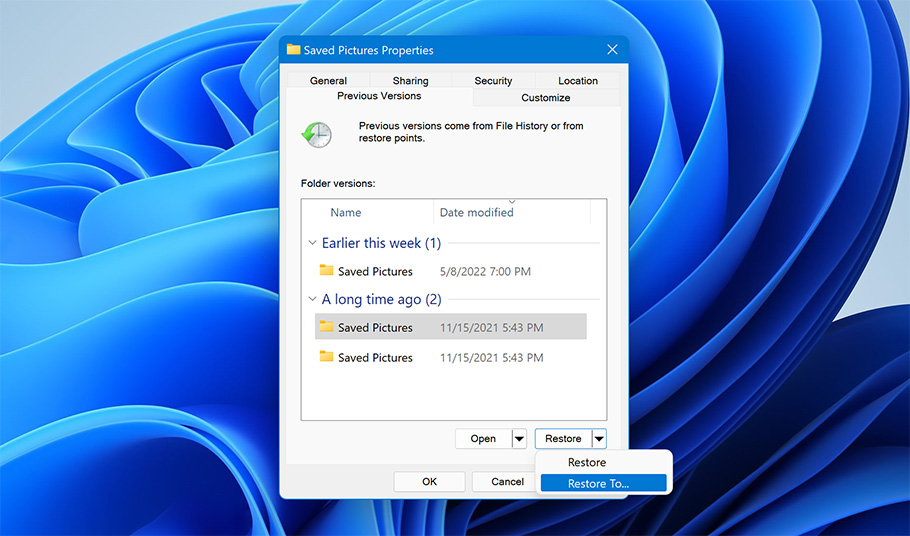Toggle the dropdown arrow beside the Restore button
910x536 pixels.
pyautogui.click(x=598, y=439)
